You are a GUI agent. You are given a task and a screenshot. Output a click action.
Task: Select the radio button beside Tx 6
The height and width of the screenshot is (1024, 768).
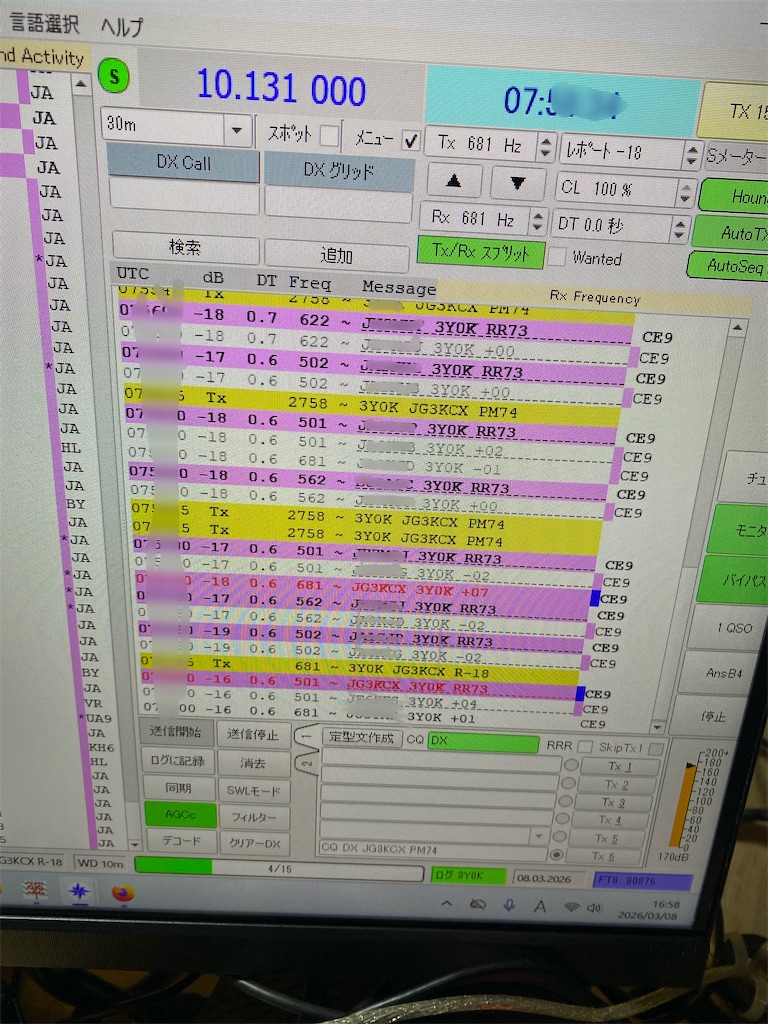[556, 854]
